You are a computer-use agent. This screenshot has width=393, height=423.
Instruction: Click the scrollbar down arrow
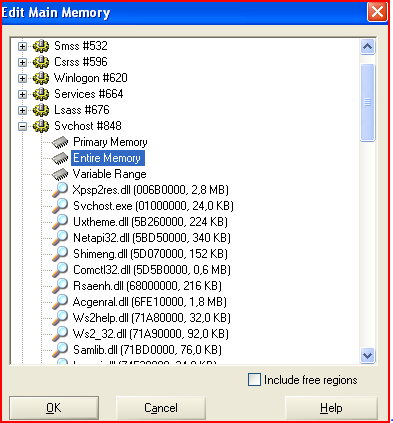click(x=368, y=355)
